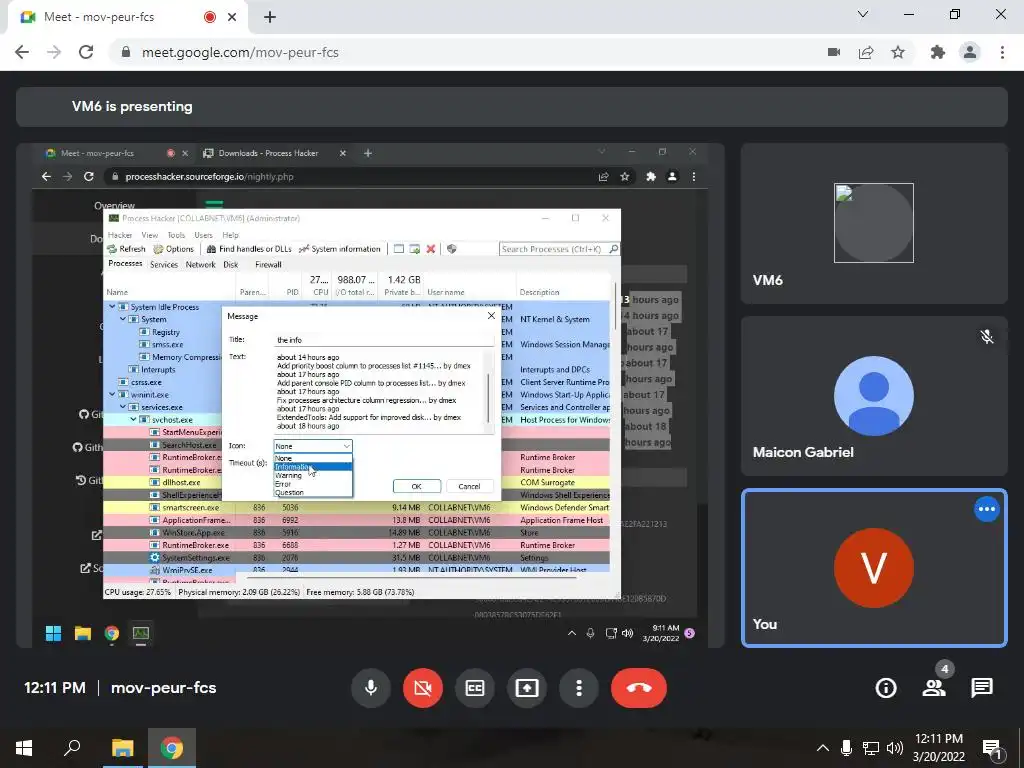
Task: Open options on your own video tile
Action: pos(987,509)
